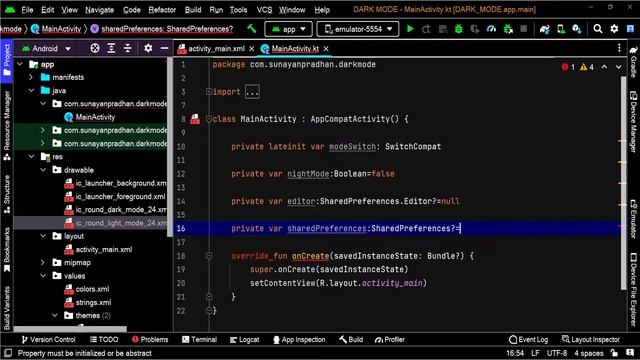Go to next highlighted error arrow

click(619, 67)
